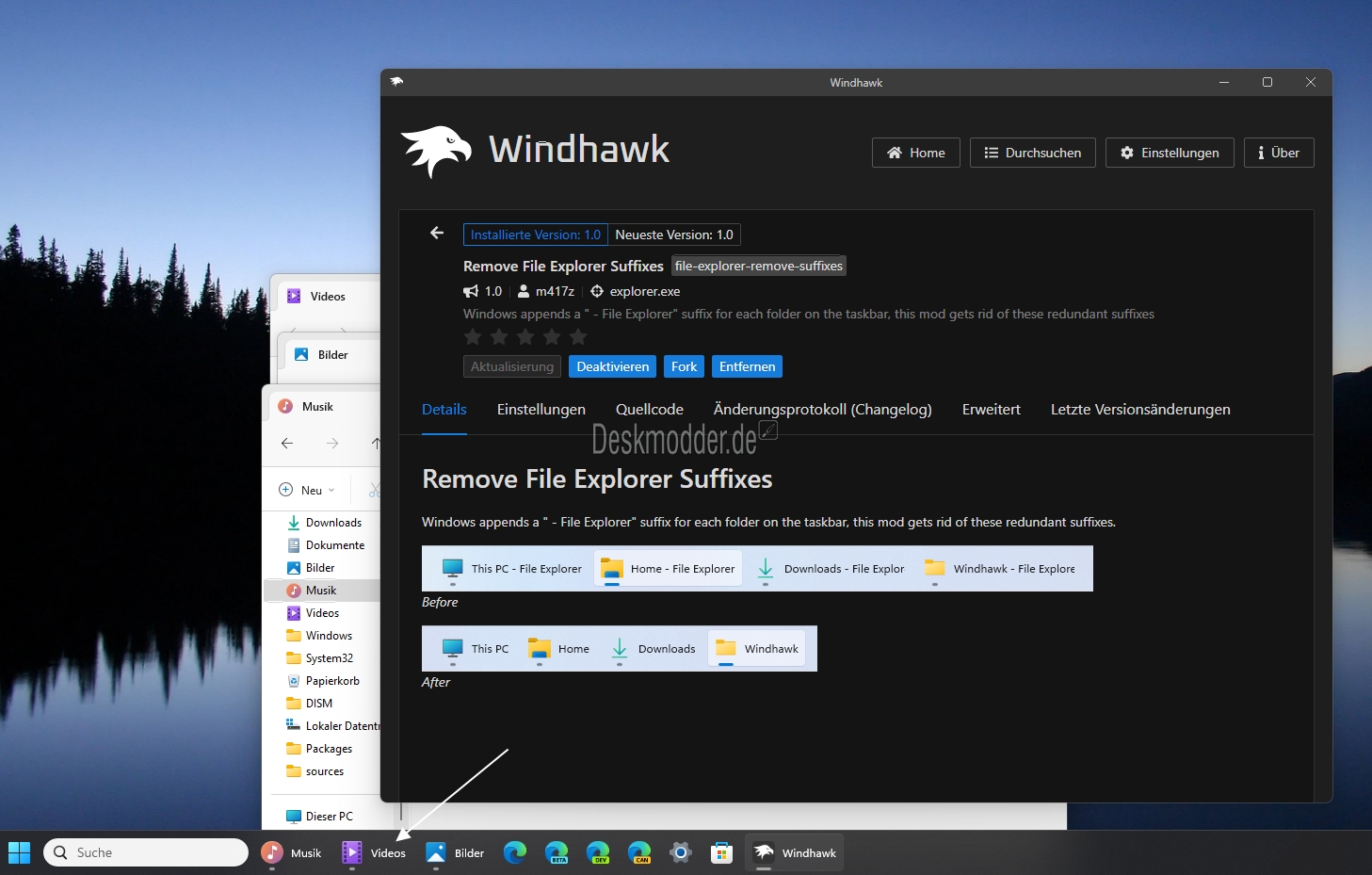Image resolution: width=1372 pixels, height=875 pixels.
Task: Open Bilder from the taskbar
Action: tap(456, 852)
